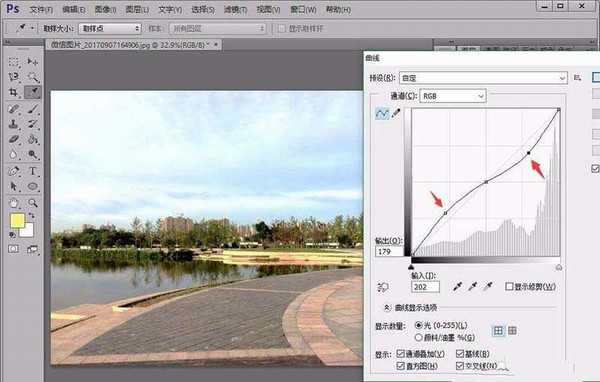
Task: Collapse the toolbox panel arrows
Action: tap(7, 41)
